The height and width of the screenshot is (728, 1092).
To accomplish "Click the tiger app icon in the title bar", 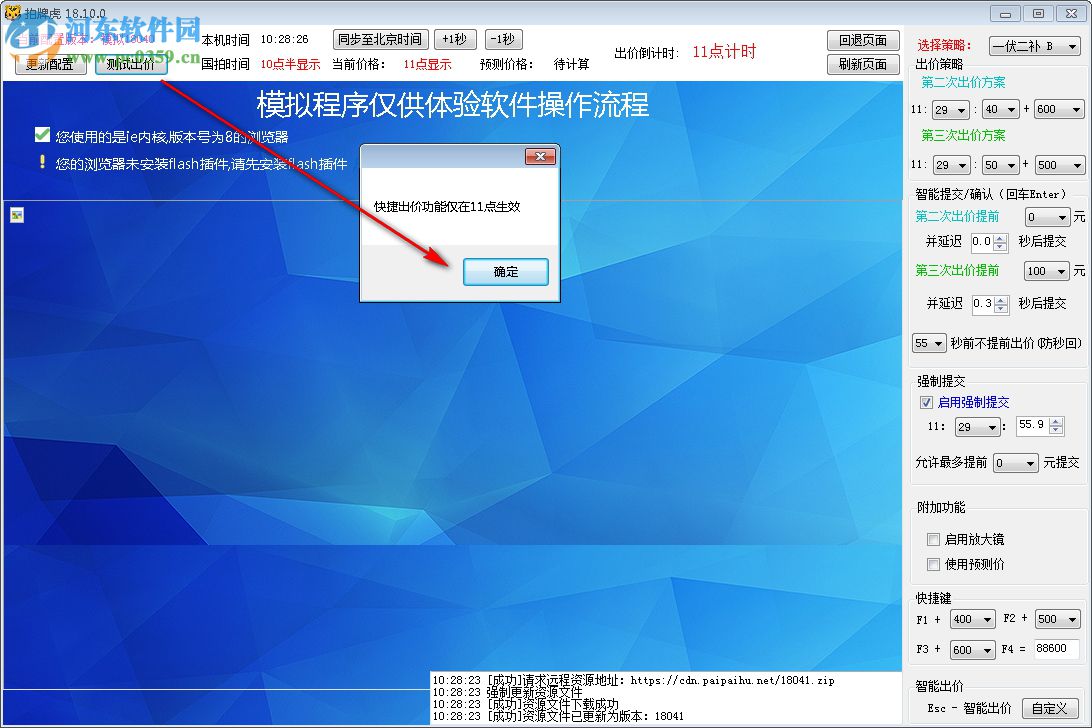I will tap(11, 12).
